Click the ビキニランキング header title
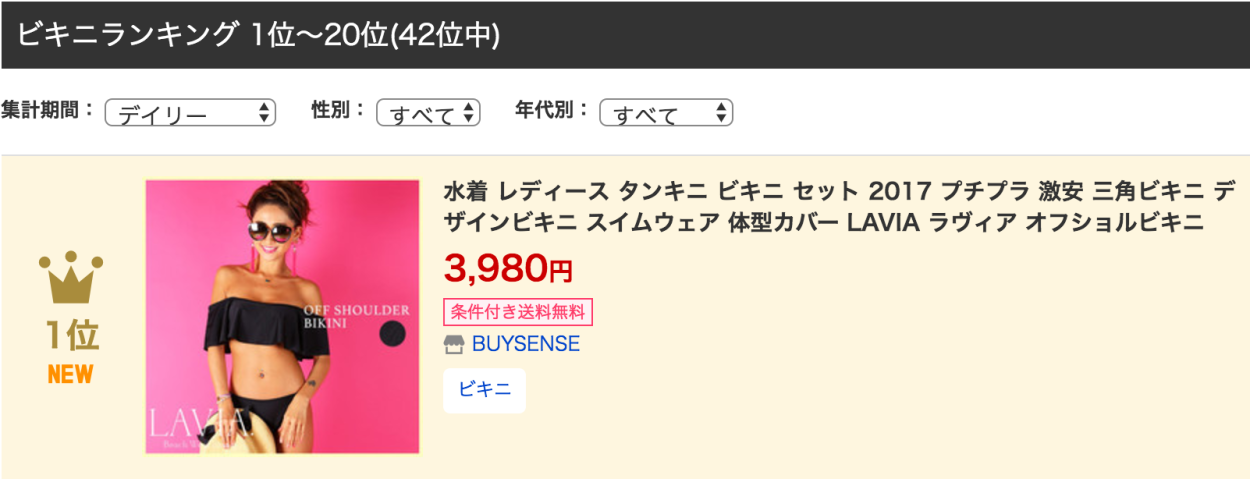The image size is (1250, 479). click(258, 35)
